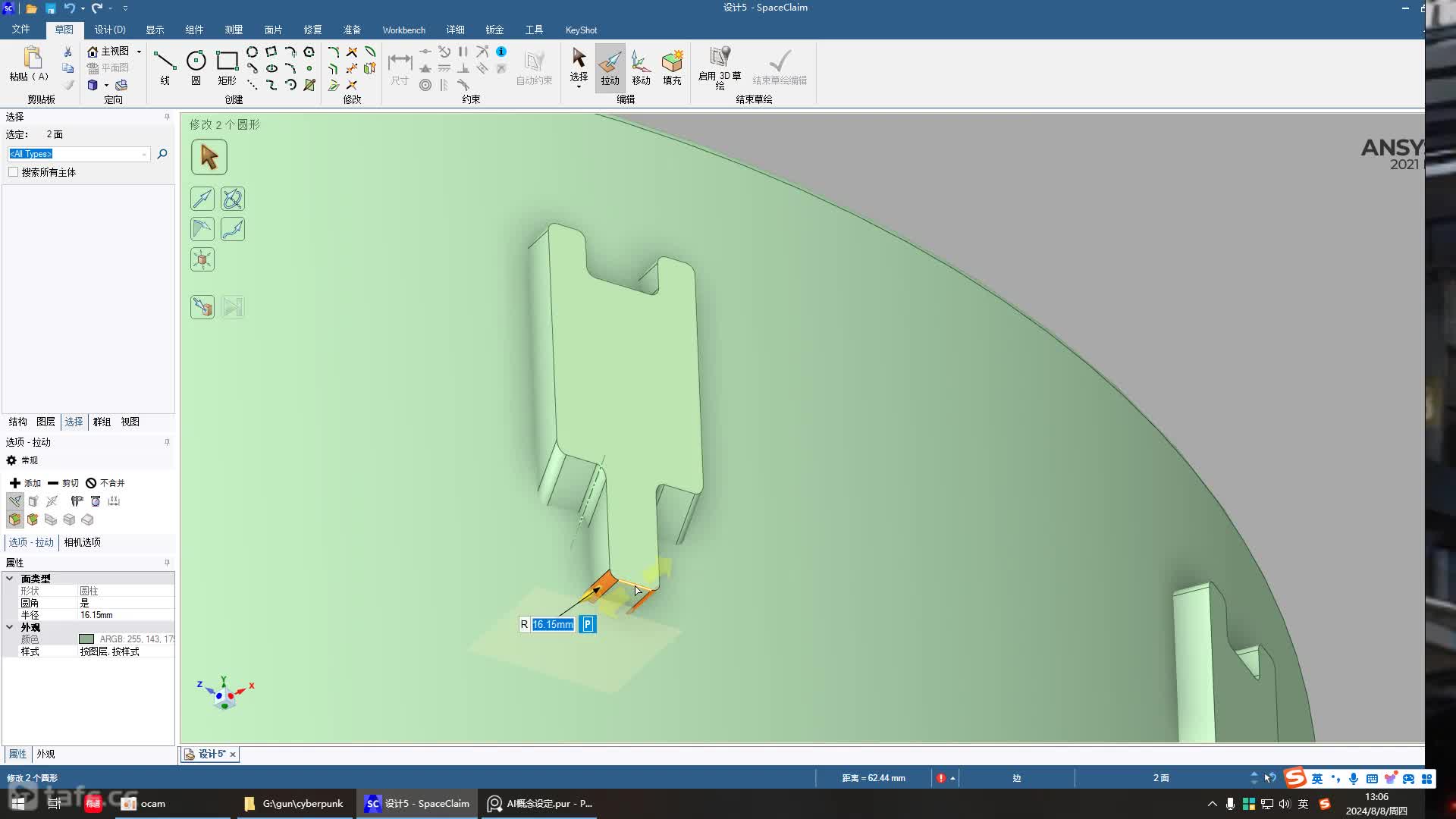The image size is (1456, 819).
Task: Collapse the 外观 property group
Action: tap(10, 627)
